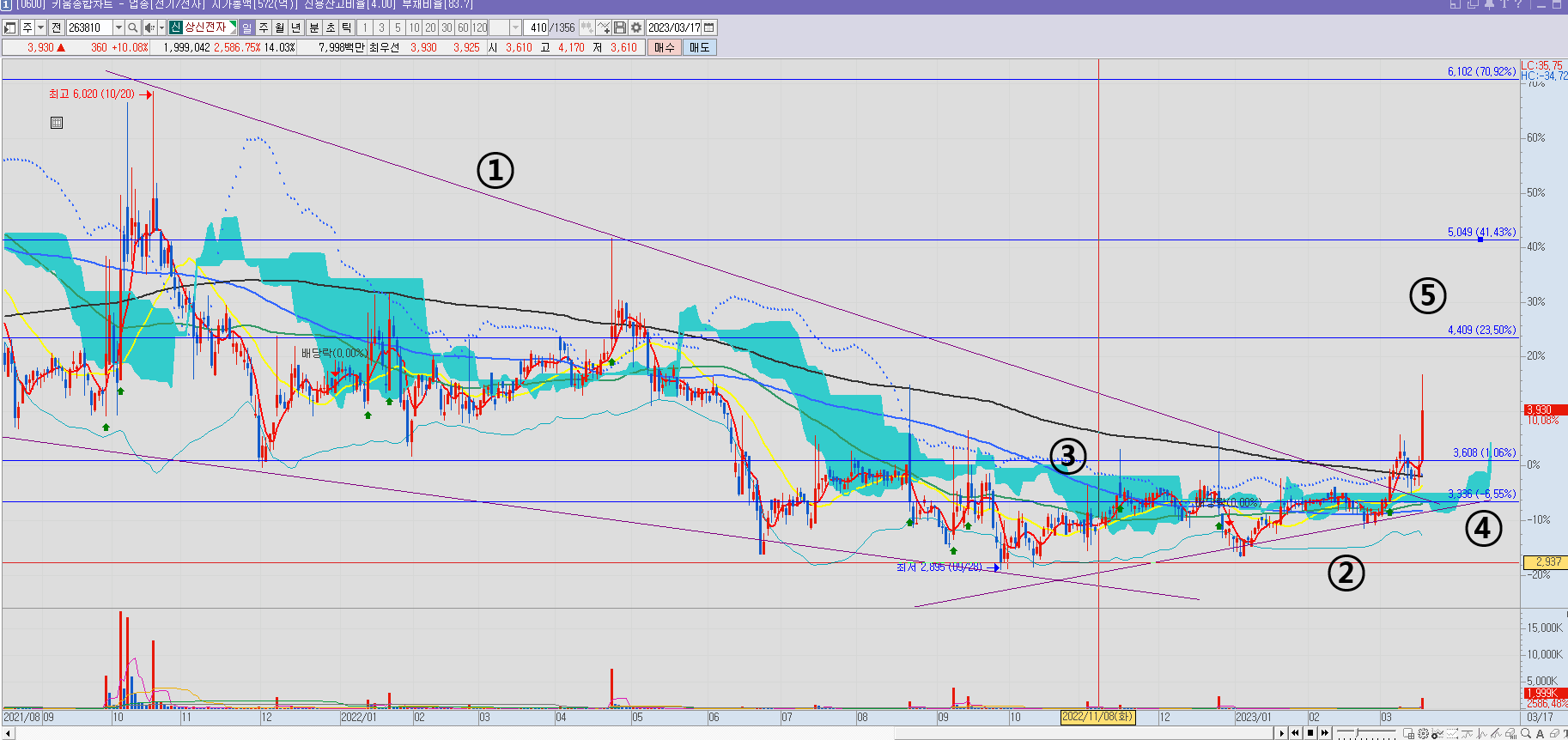Viewport: 1568px width, 740px height.
Task: Click the stop button in bottom bar
Action: [x=1310, y=732]
